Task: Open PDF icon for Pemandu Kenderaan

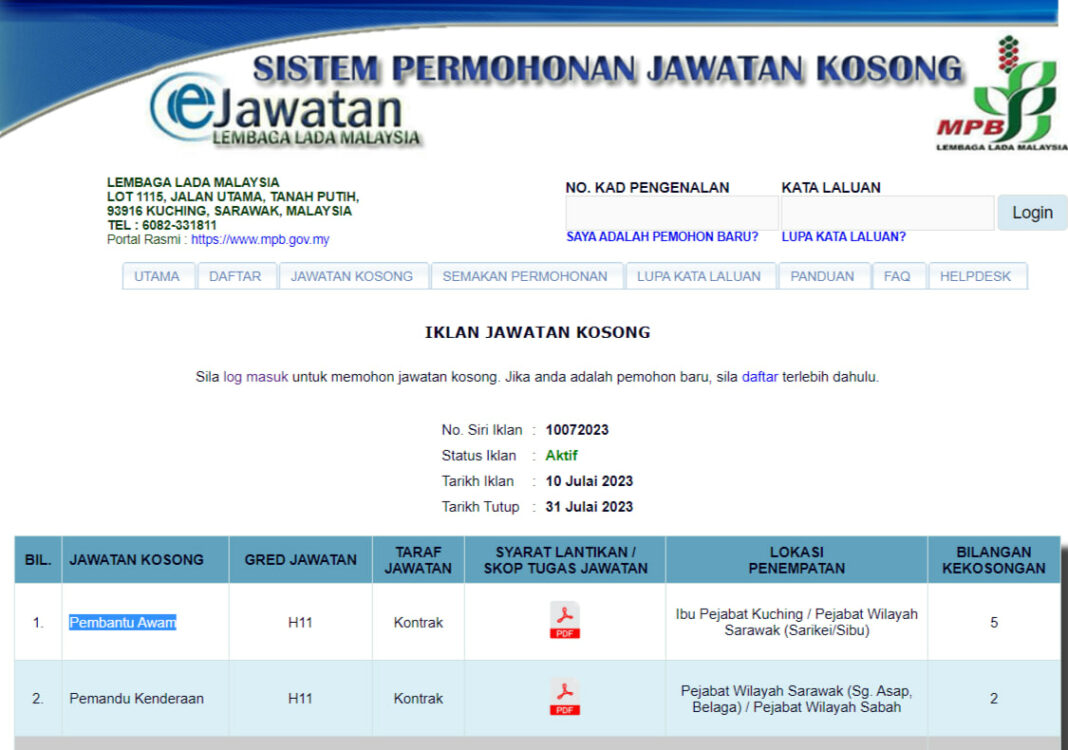Action: (x=565, y=697)
